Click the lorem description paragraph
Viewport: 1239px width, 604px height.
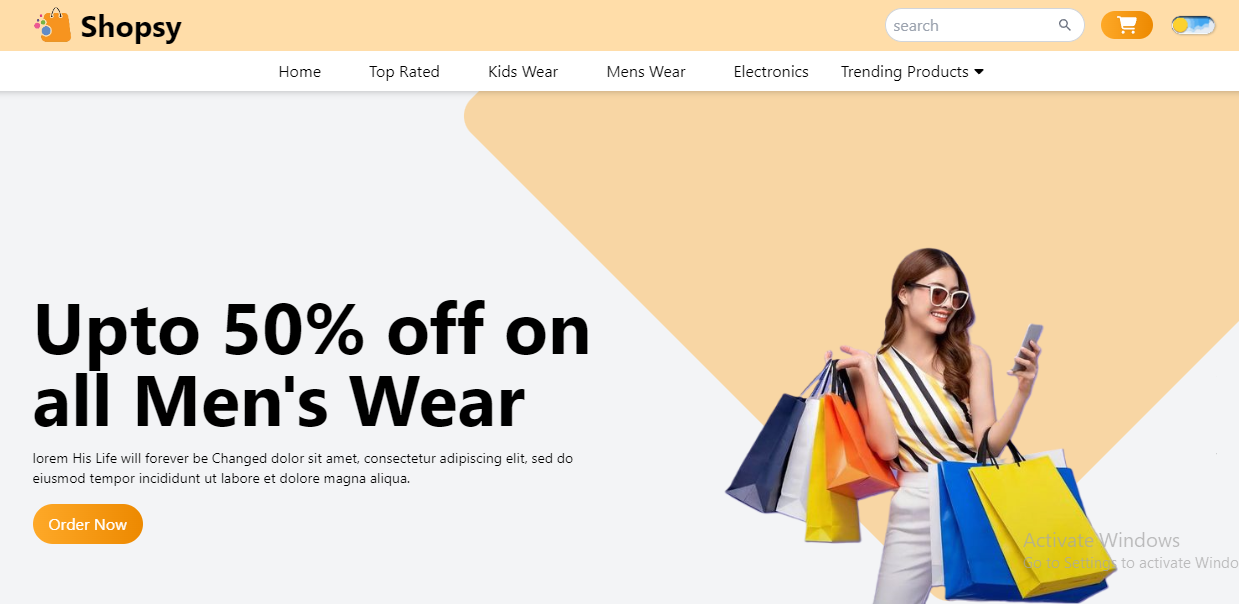[303, 468]
